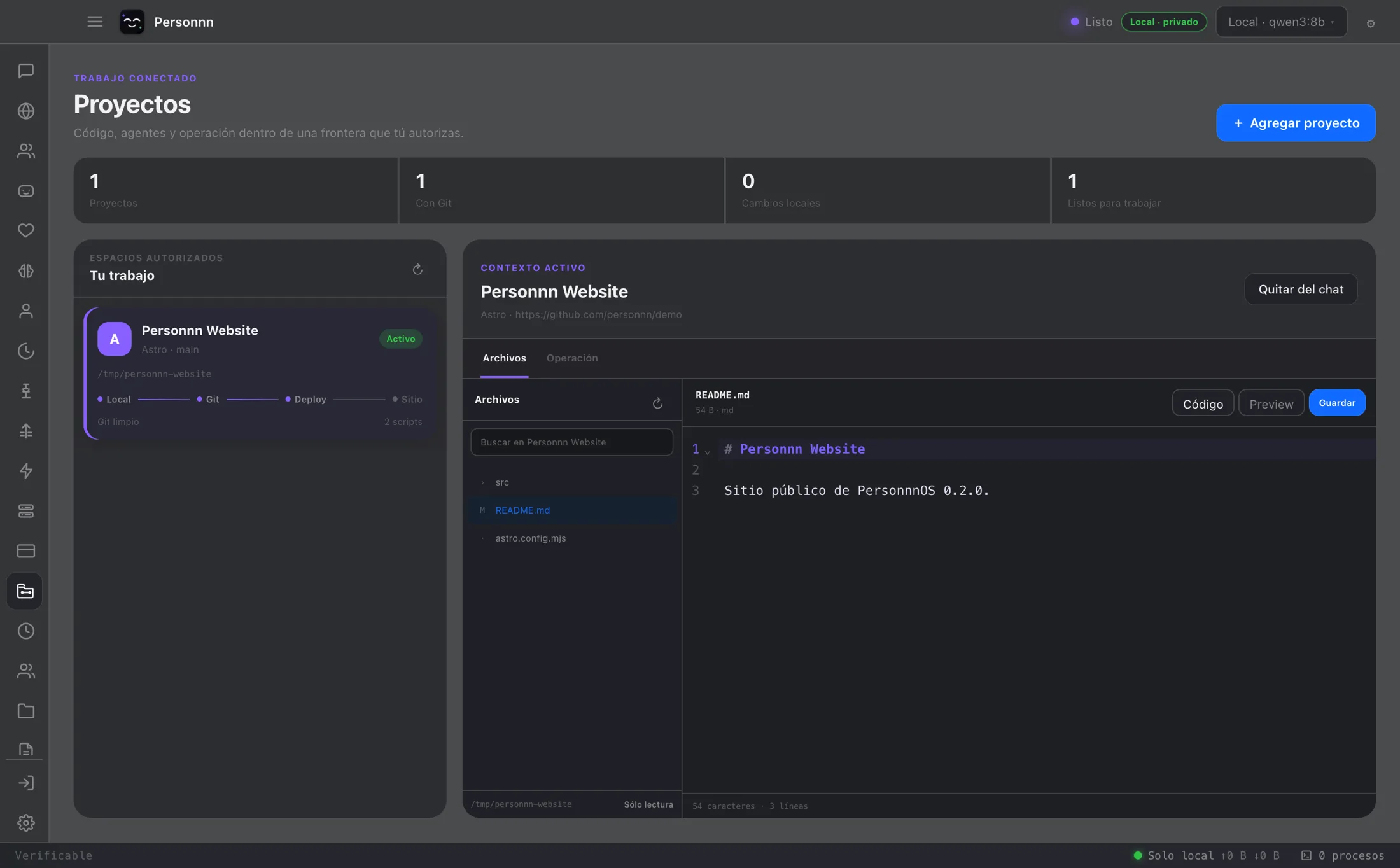This screenshot has width=1400, height=868.
Task: Open the single person icon in sidebar
Action: pyautogui.click(x=25, y=311)
